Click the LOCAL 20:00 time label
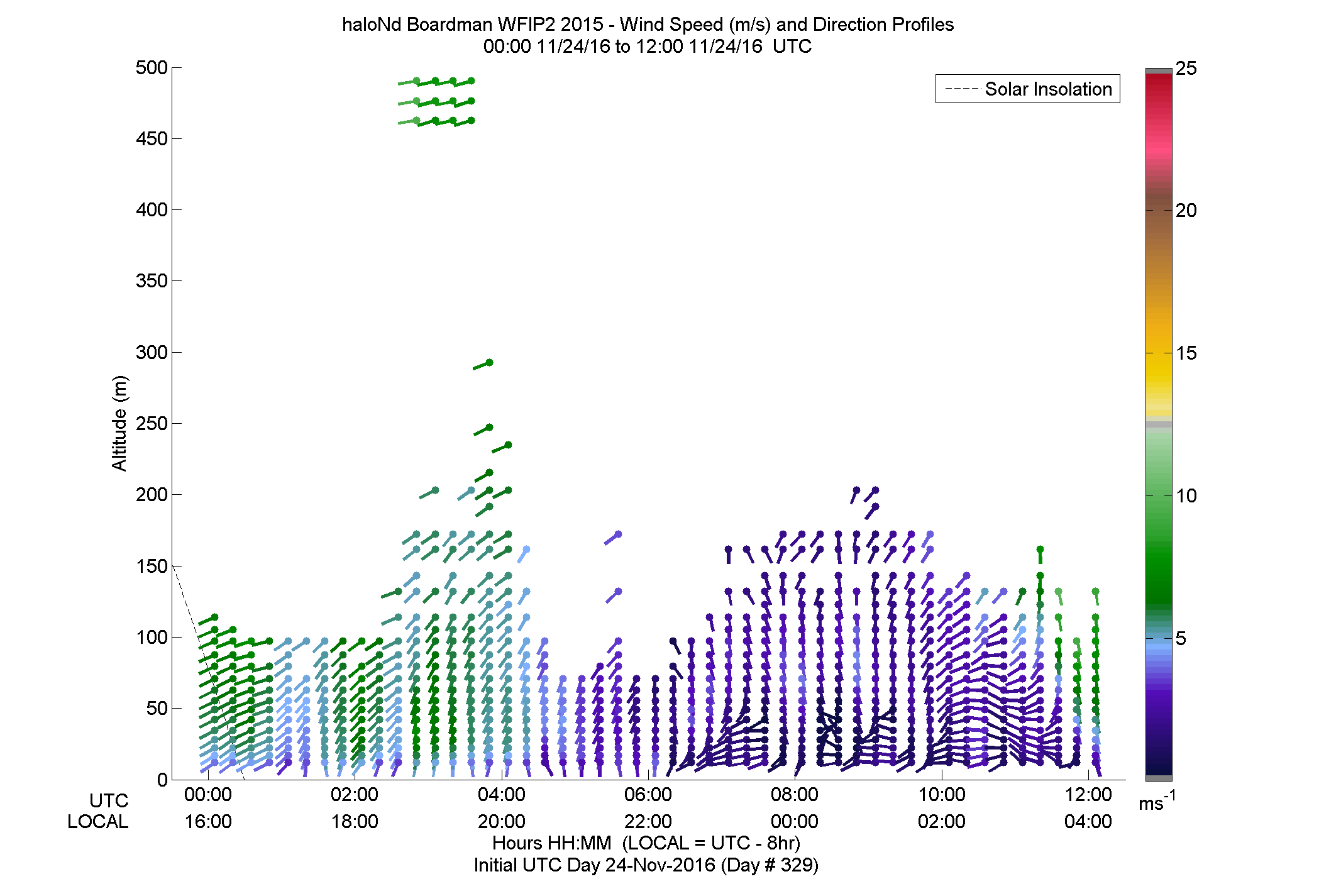Image resolution: width=1319 pixels, height=896 pixels. (502, 821)
